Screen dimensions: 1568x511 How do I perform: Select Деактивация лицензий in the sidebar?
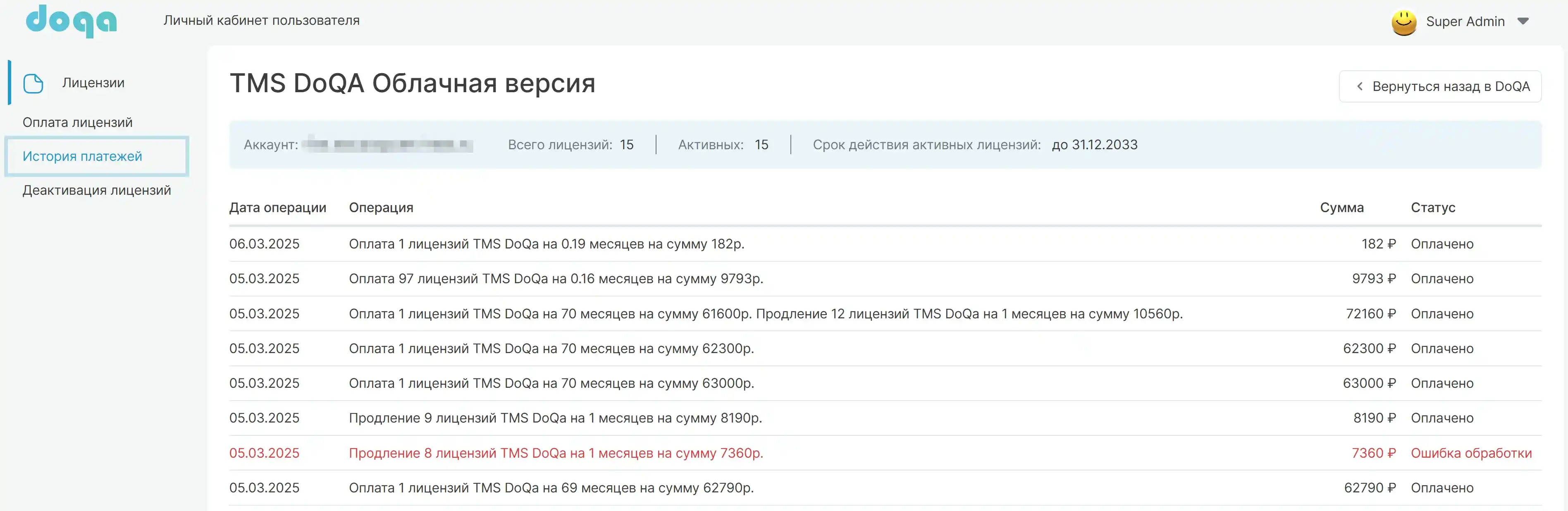[97, 190]
